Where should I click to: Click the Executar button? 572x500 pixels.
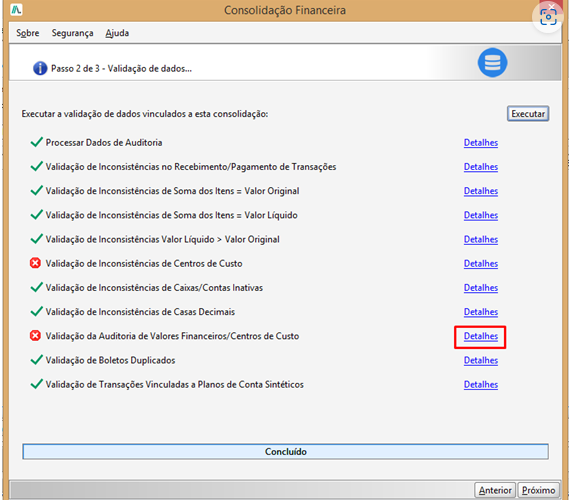pos(528,114)
